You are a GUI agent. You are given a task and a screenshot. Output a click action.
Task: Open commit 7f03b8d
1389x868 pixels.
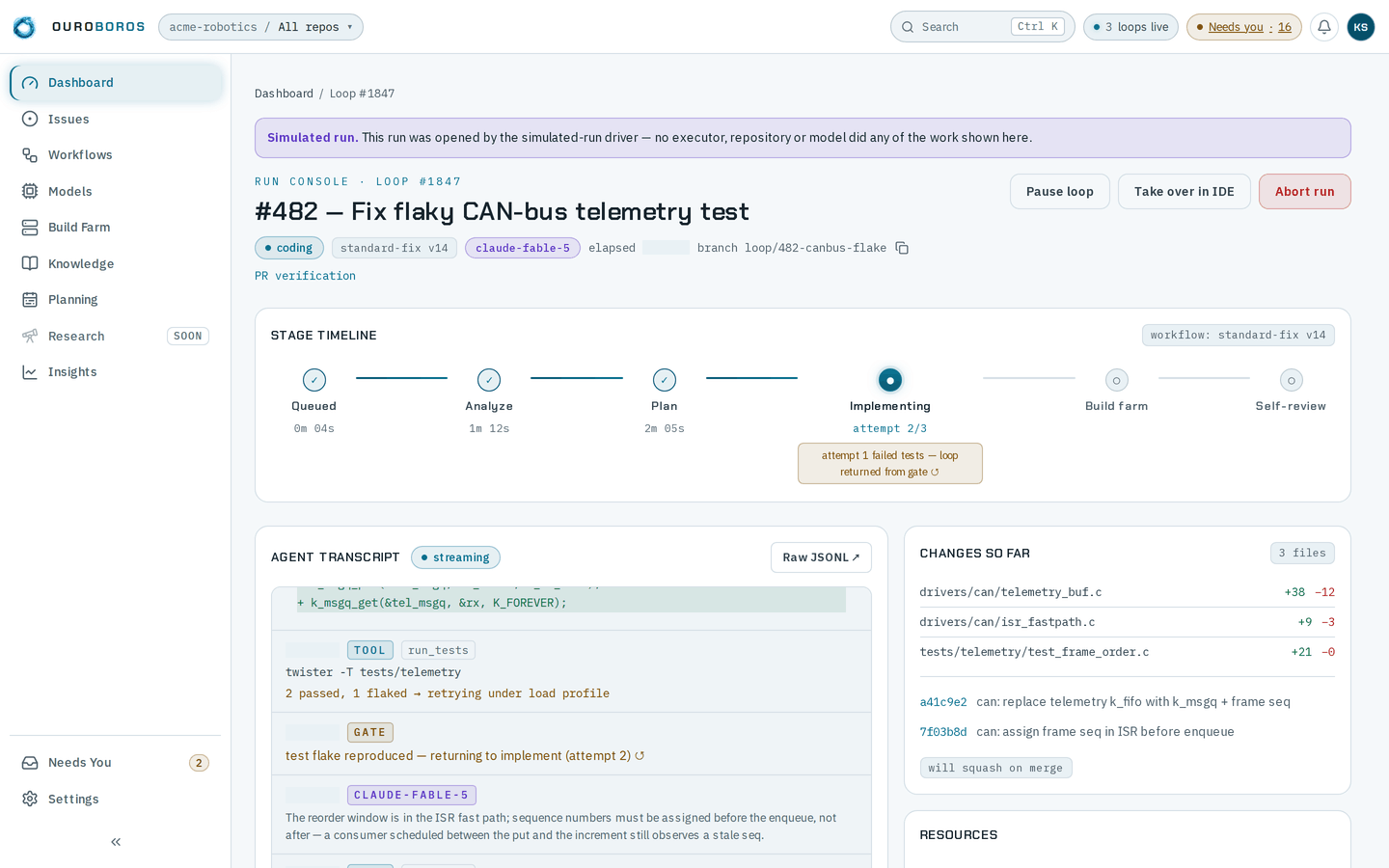pyautogui.click(x=943, y=732)
